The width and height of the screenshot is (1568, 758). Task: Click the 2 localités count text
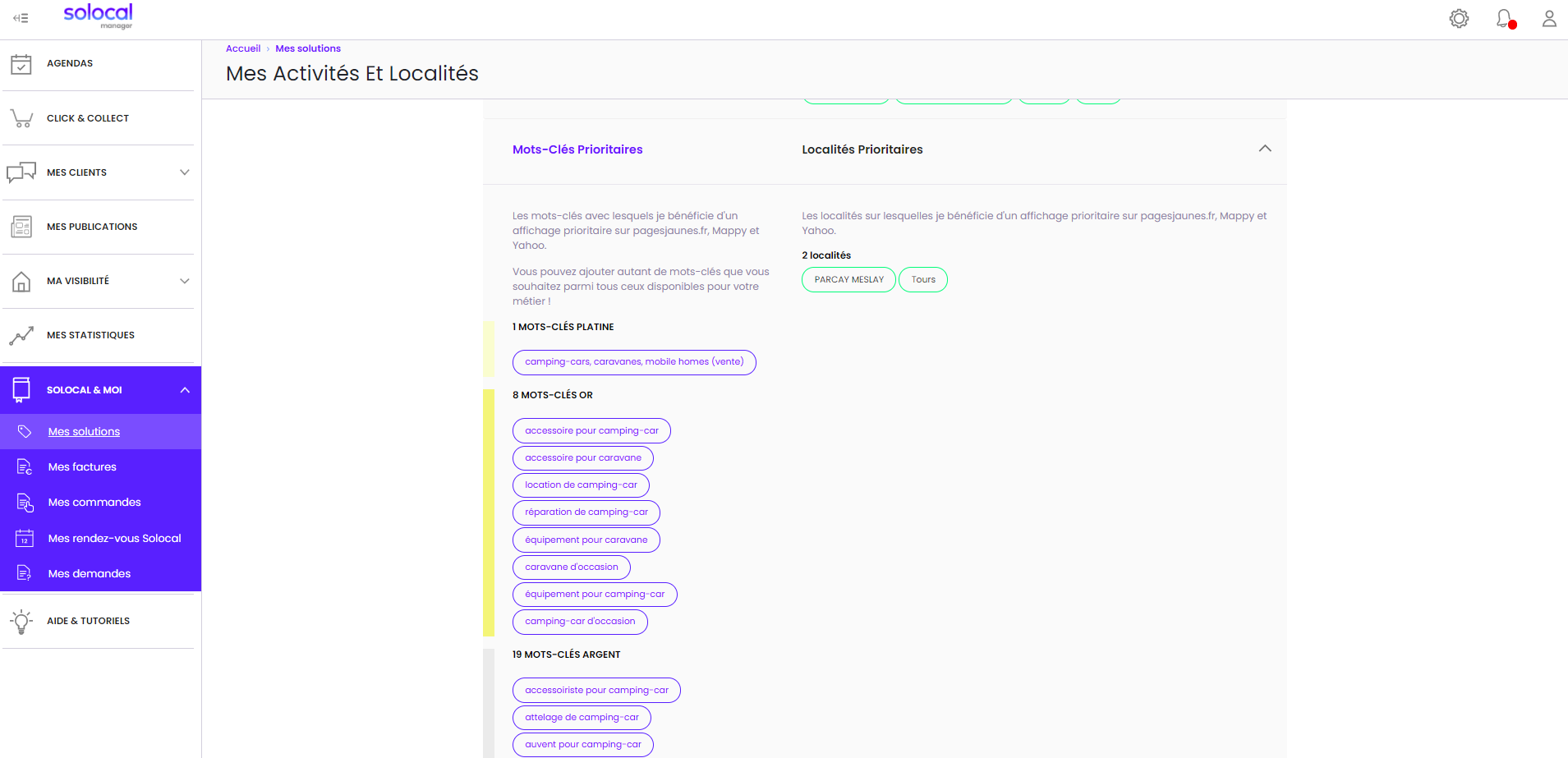point(826,255)
